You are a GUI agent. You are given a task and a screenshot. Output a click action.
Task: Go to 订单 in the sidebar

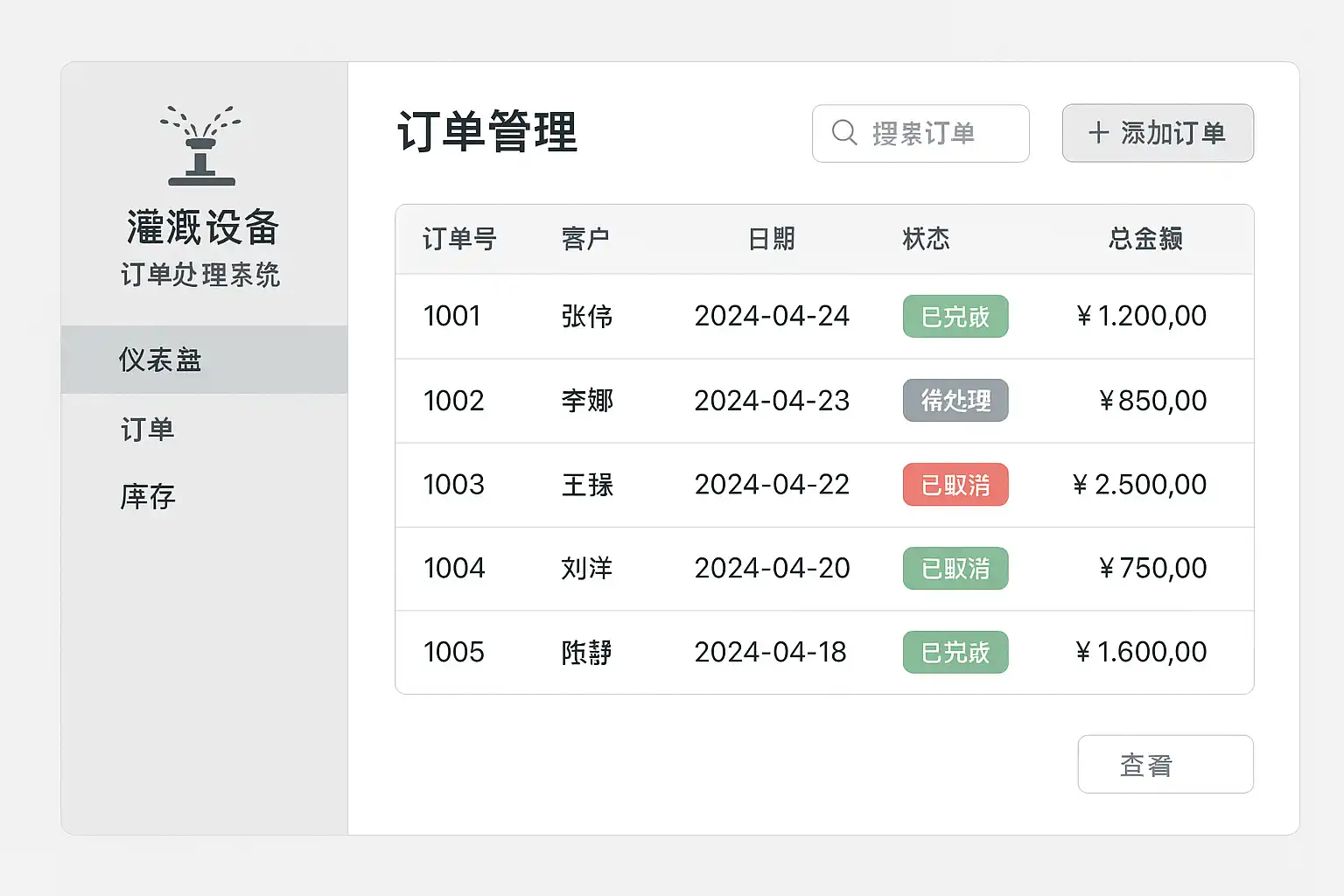pyautogui.click(x=148, y=429)
